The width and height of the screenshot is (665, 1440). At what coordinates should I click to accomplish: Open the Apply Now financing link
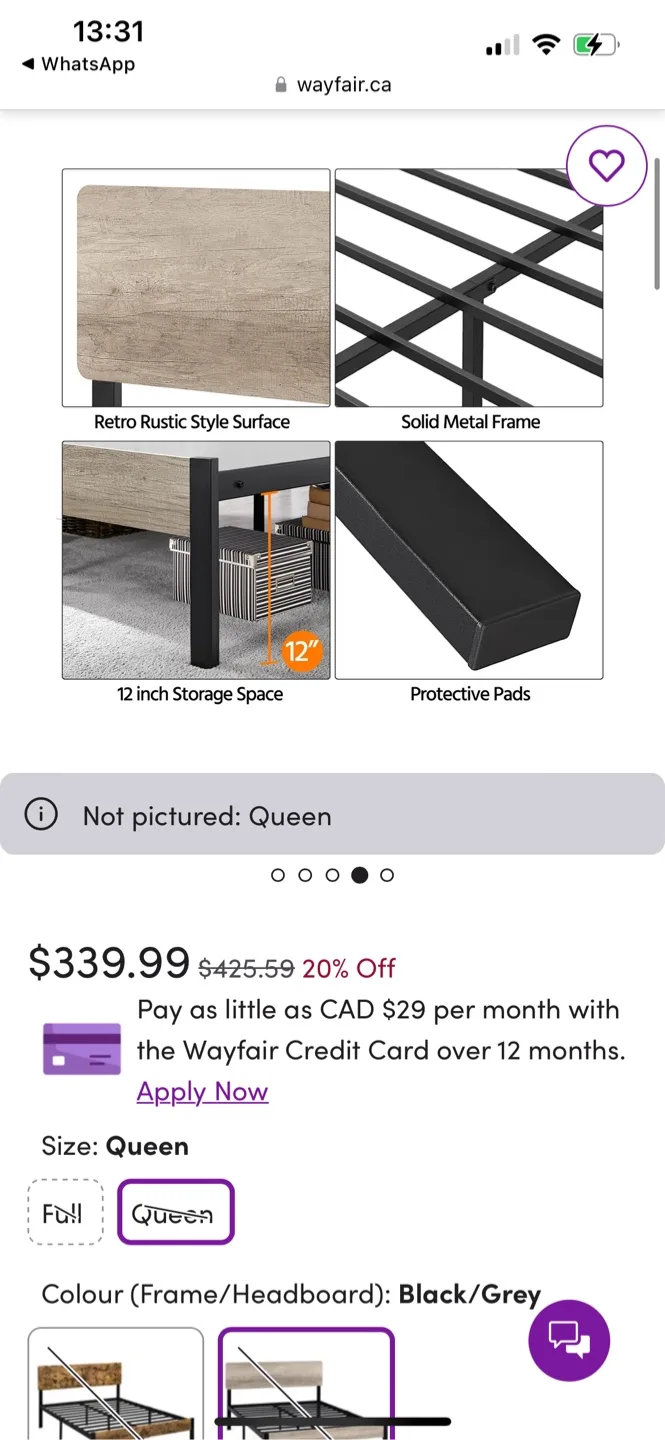coord(202,1091)
